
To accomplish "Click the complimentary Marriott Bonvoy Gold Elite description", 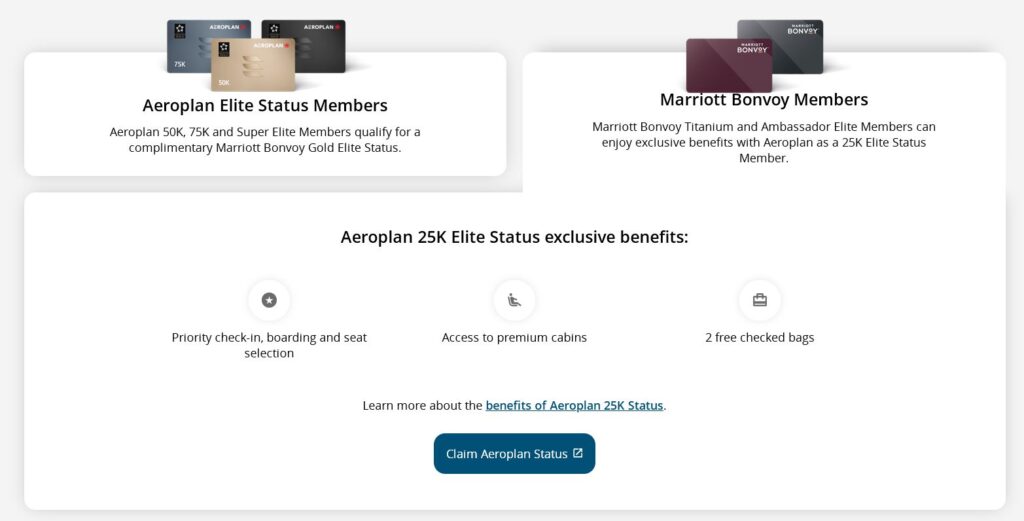I will click(x=265, y=139).
